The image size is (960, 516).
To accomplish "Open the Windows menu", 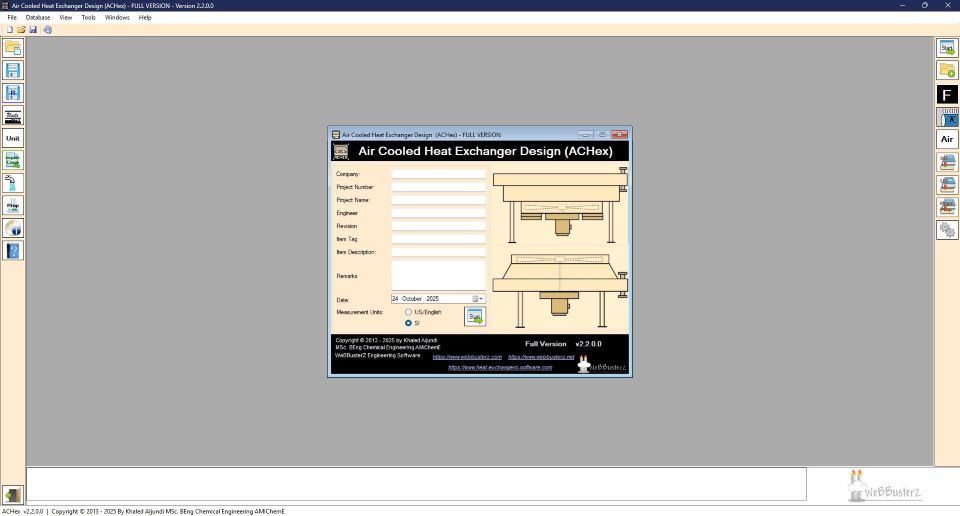I will pos(117,18).
